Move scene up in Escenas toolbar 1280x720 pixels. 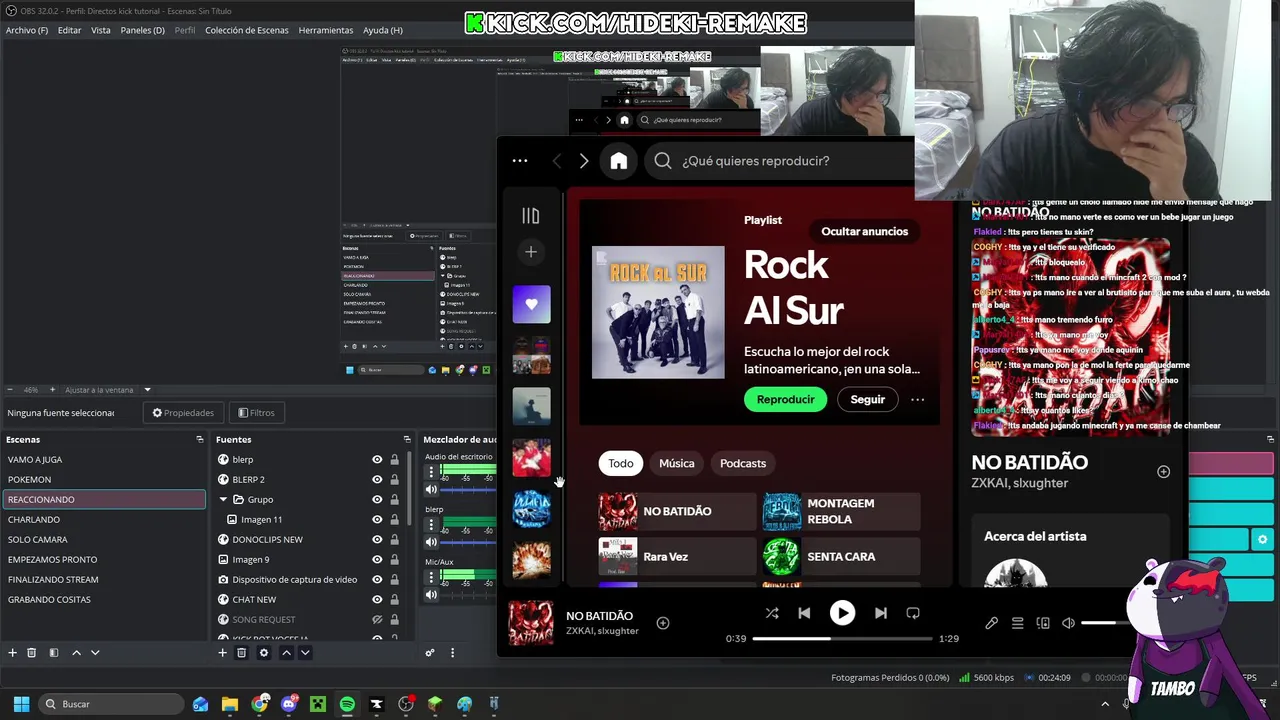tap(76, 653)
